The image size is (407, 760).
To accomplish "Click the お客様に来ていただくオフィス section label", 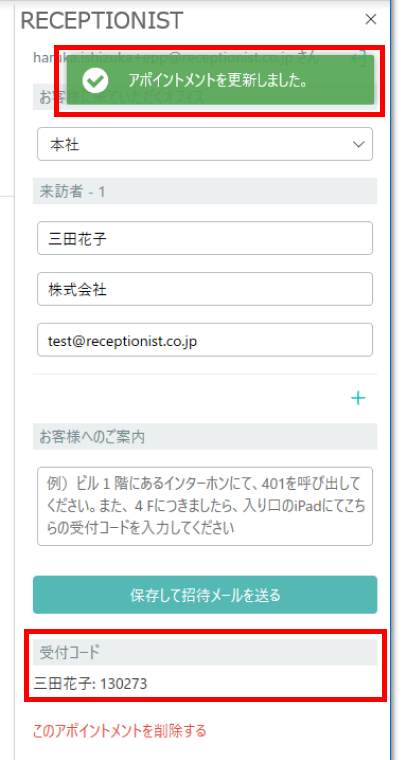I will [x=122, y=97].
